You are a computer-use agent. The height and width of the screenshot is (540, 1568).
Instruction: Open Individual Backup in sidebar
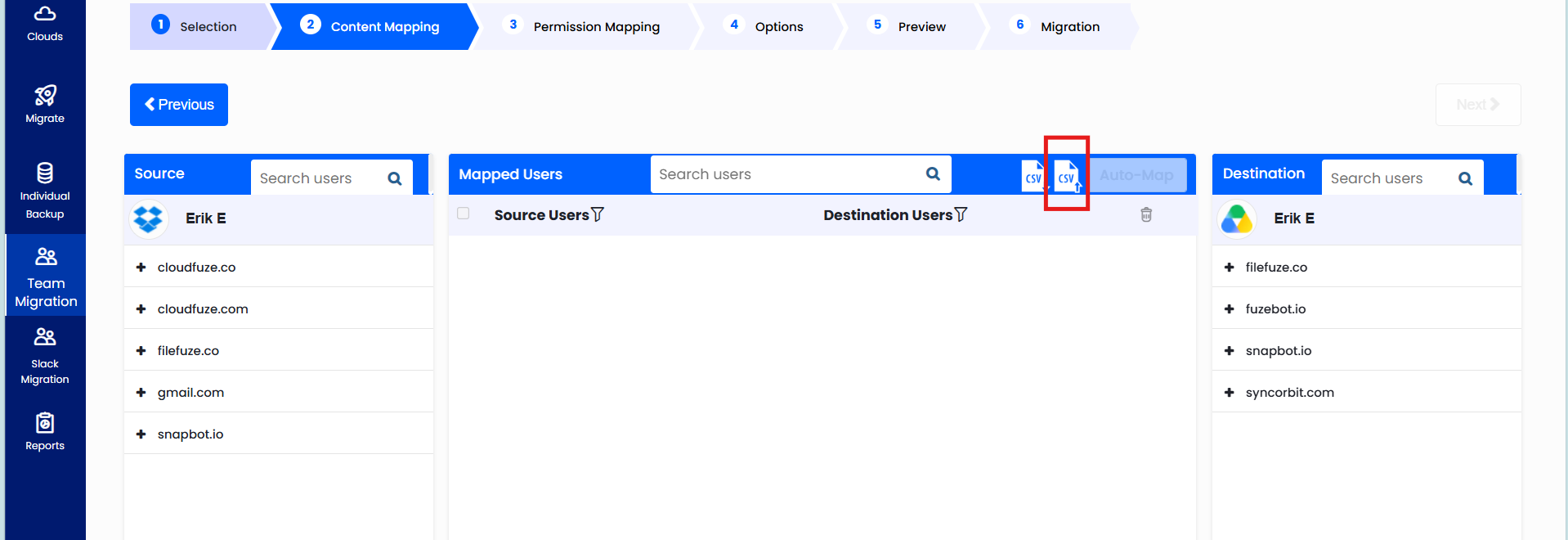pos(45,191)
